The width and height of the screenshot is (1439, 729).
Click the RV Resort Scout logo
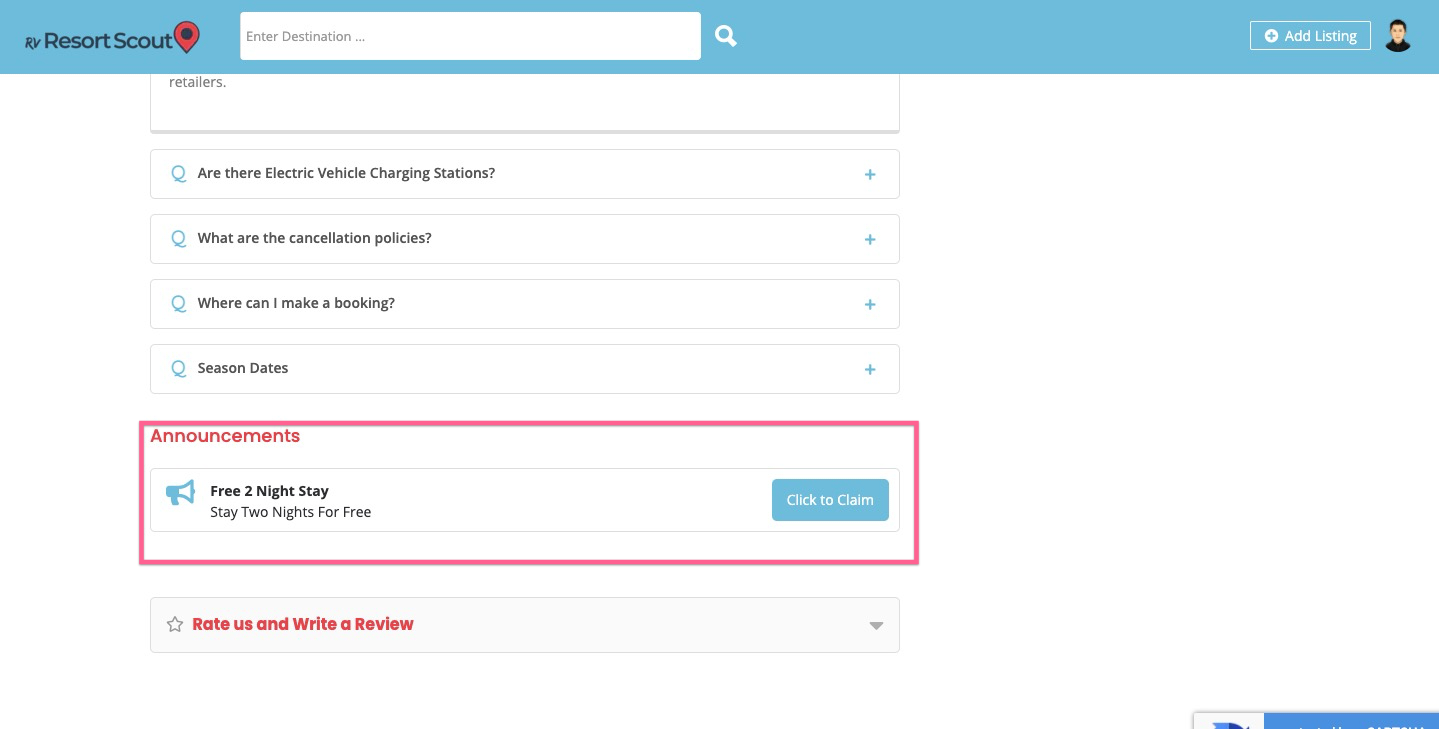[112, 38]
